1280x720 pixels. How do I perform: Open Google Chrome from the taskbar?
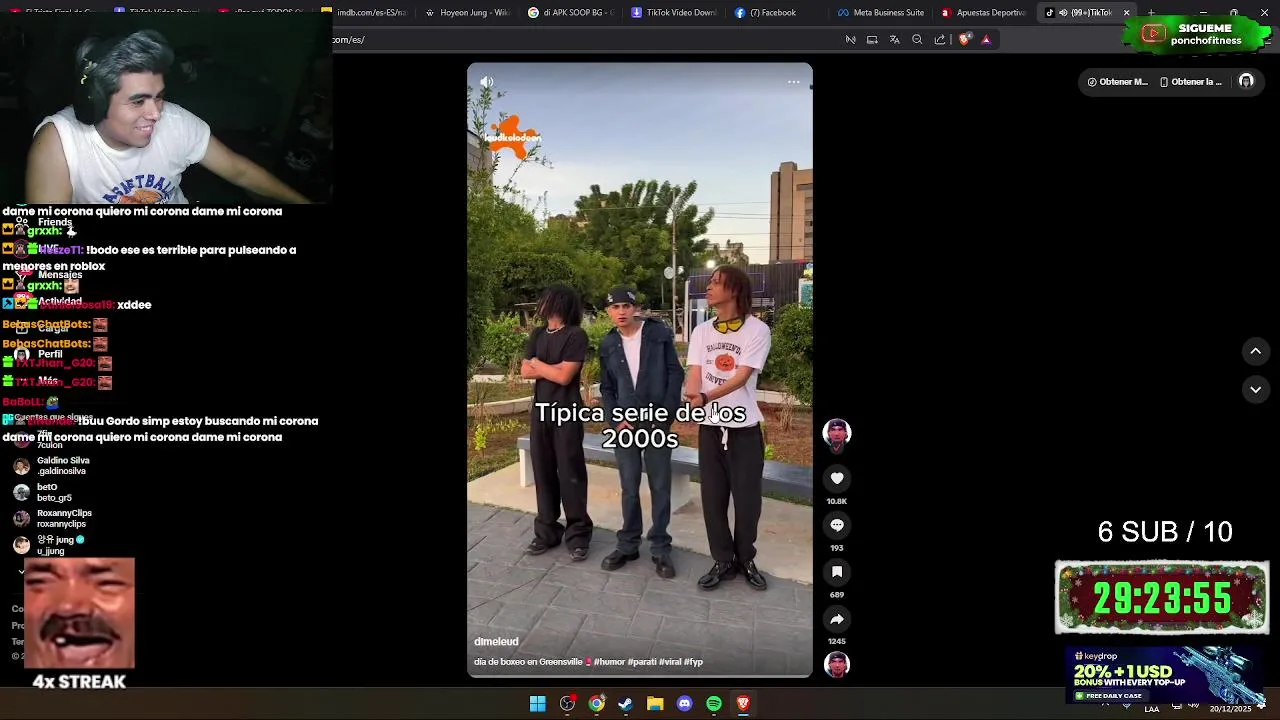pyautogui.click(x=597, y=704)
